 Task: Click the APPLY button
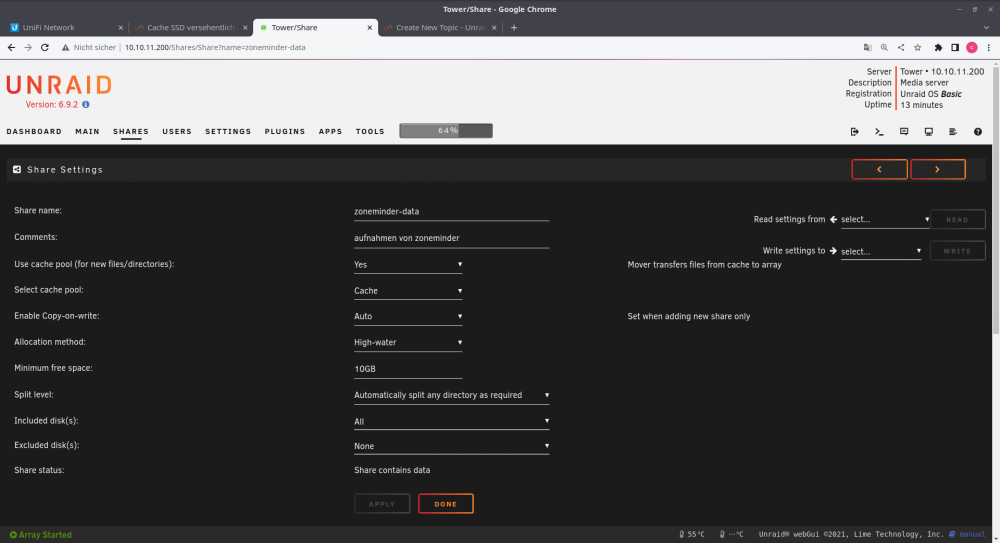pyautogui.click(x=382, y=503)
